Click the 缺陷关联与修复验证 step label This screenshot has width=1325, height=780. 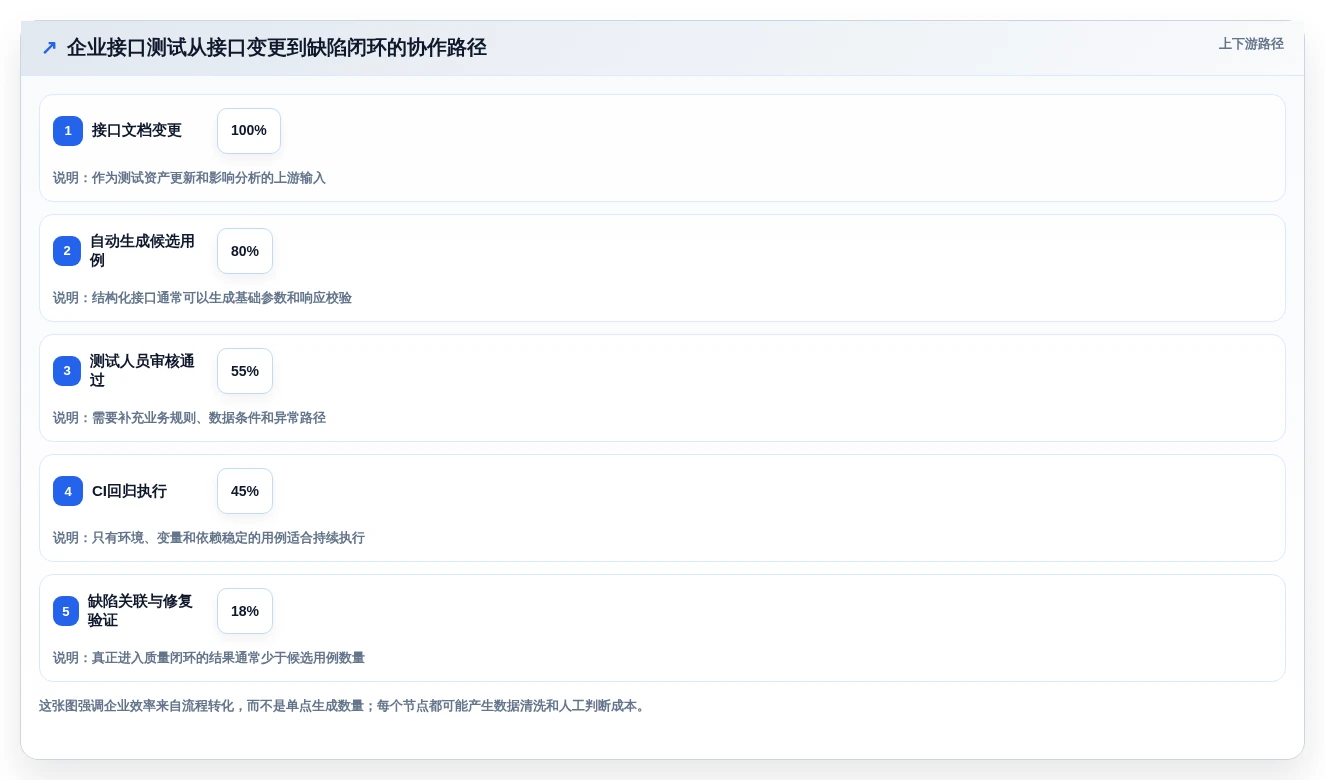[x=140, y=611]
